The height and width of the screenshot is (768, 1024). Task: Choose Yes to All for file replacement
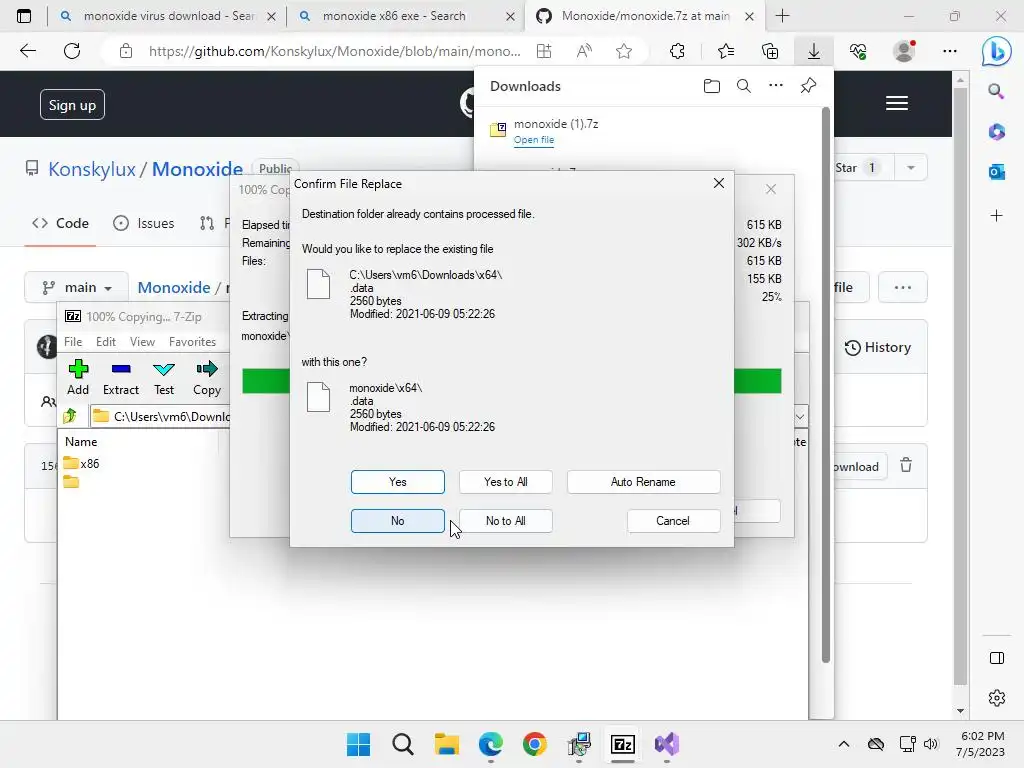pos(505,482)
